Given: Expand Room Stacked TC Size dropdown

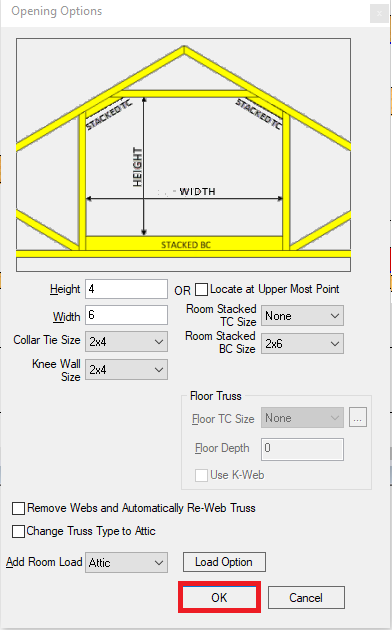Looking at the screenshot, I should click(x=302, y=316).
